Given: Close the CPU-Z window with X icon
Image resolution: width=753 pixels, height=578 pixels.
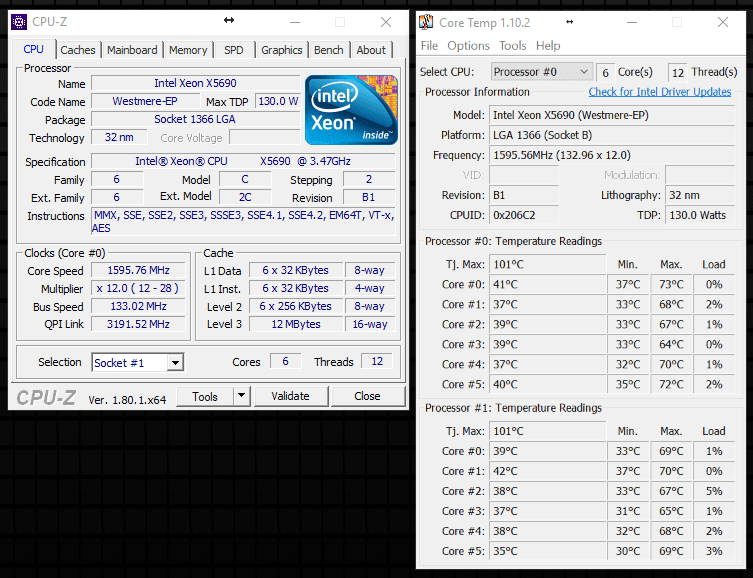Looking at the screenshot, I should pyautogui.click(x=386, y=22).
